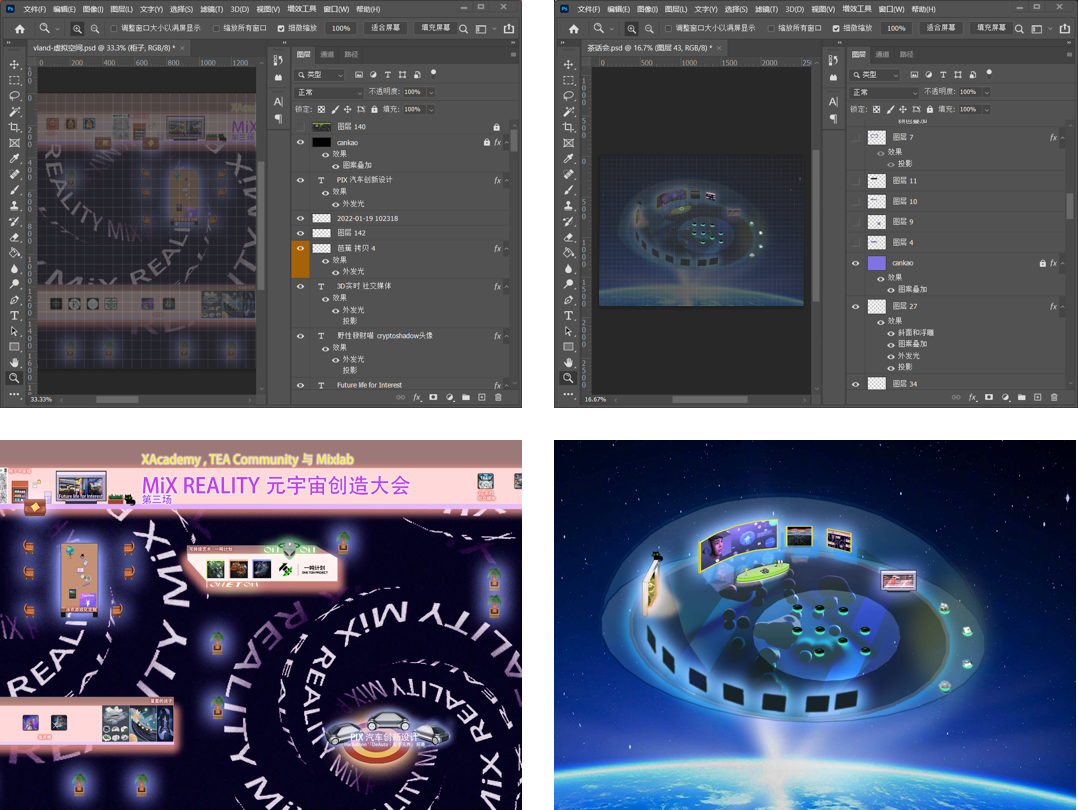
Task: Select the Zoom tool in right window toolbar
Action: (569, 377)
